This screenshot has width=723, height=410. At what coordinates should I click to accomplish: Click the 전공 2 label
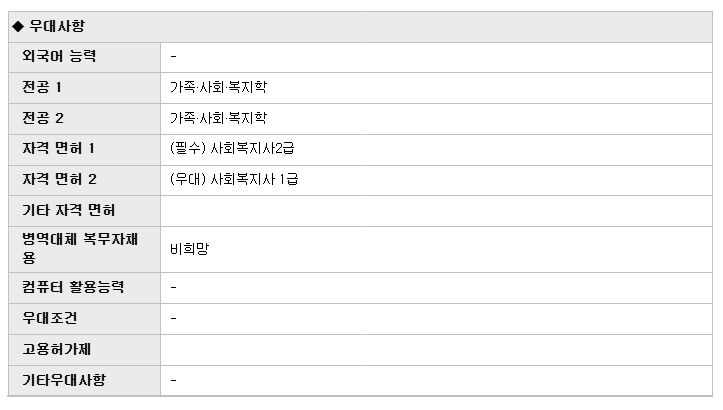(x=43, y=118)
